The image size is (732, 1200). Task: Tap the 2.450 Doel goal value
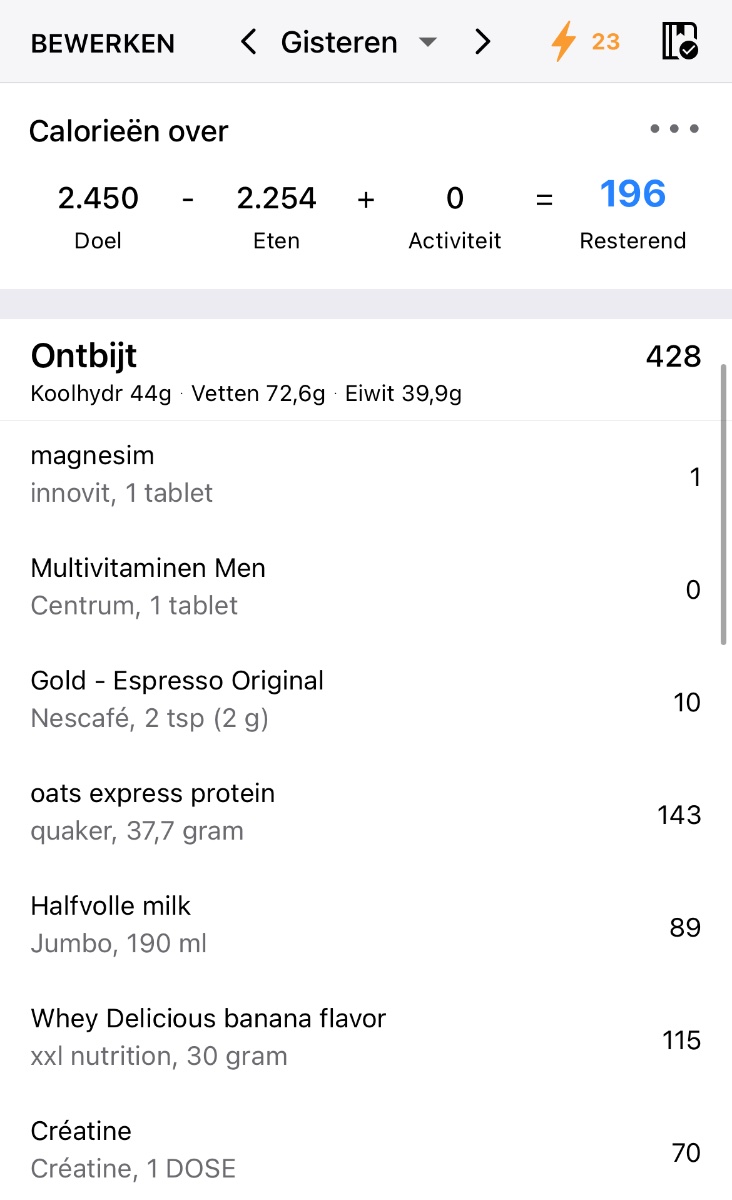pos(98,199)
